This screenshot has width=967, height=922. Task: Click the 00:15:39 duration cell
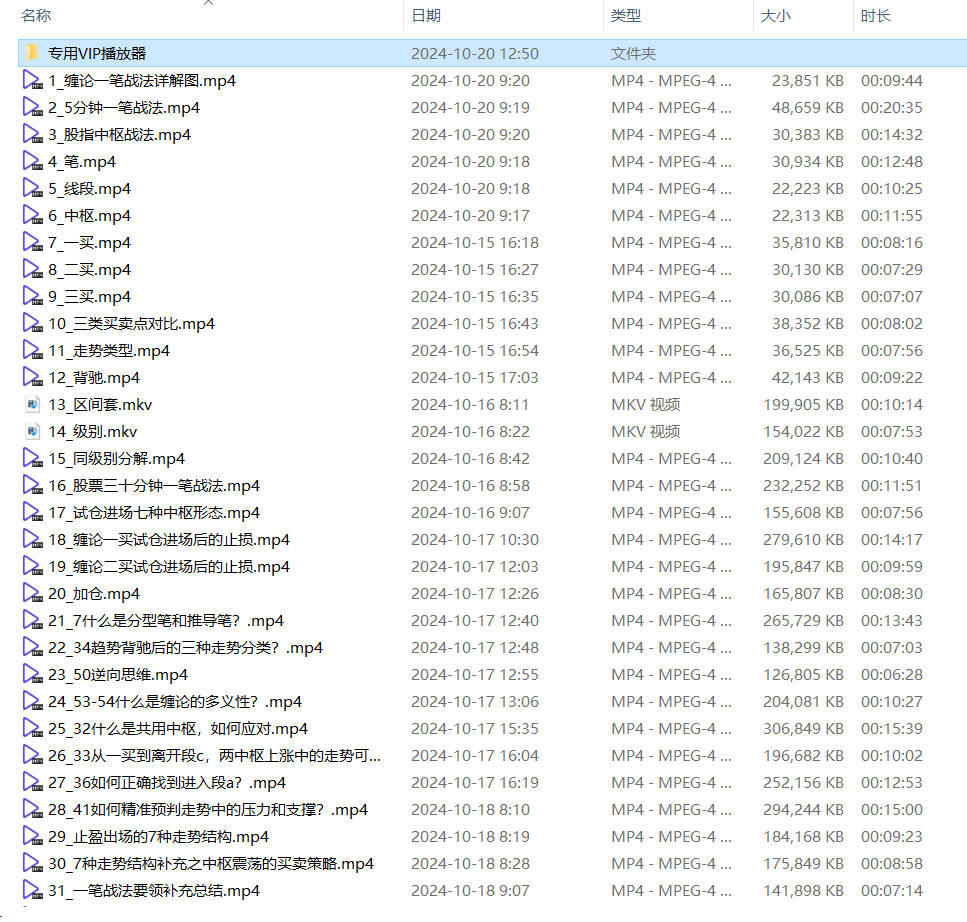click(892, 728)
